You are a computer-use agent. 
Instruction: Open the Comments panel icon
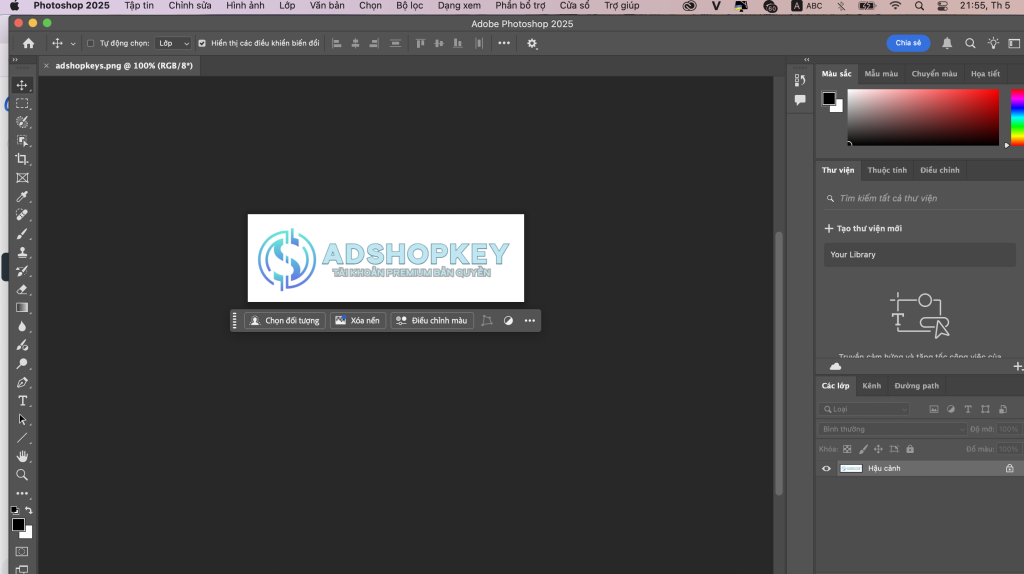800,100
